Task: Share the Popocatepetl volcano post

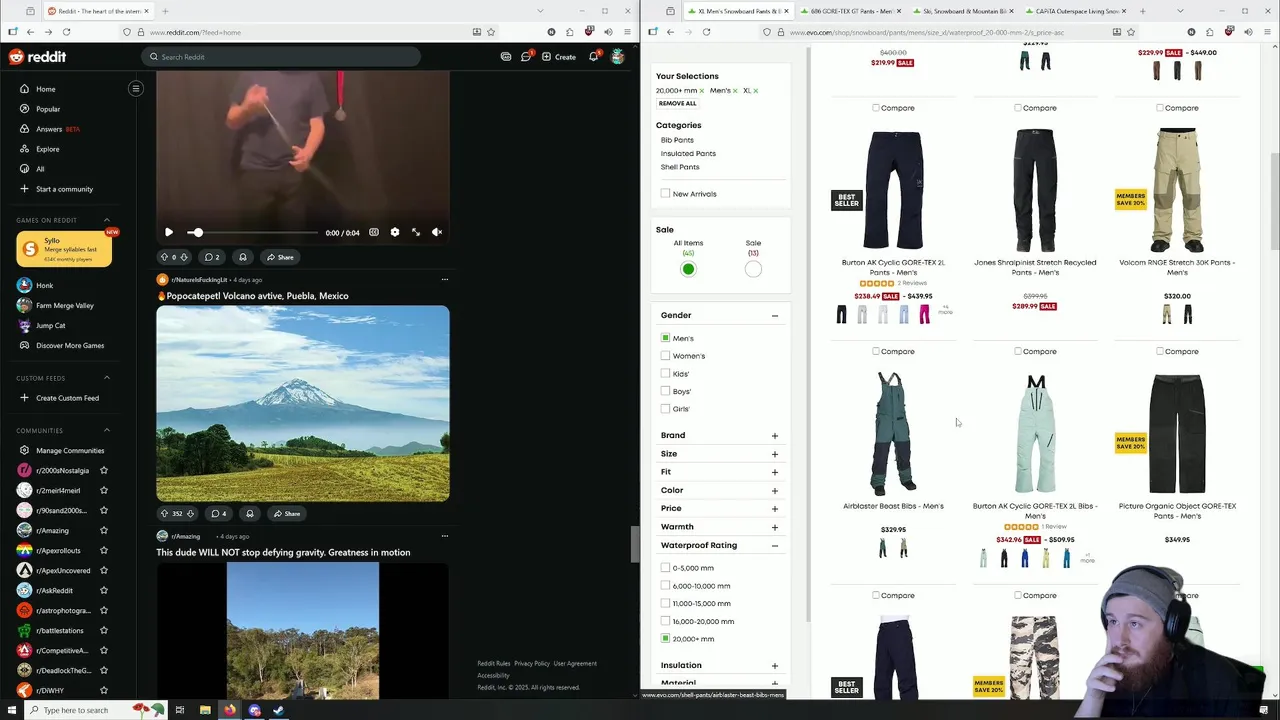Action: 286,514
